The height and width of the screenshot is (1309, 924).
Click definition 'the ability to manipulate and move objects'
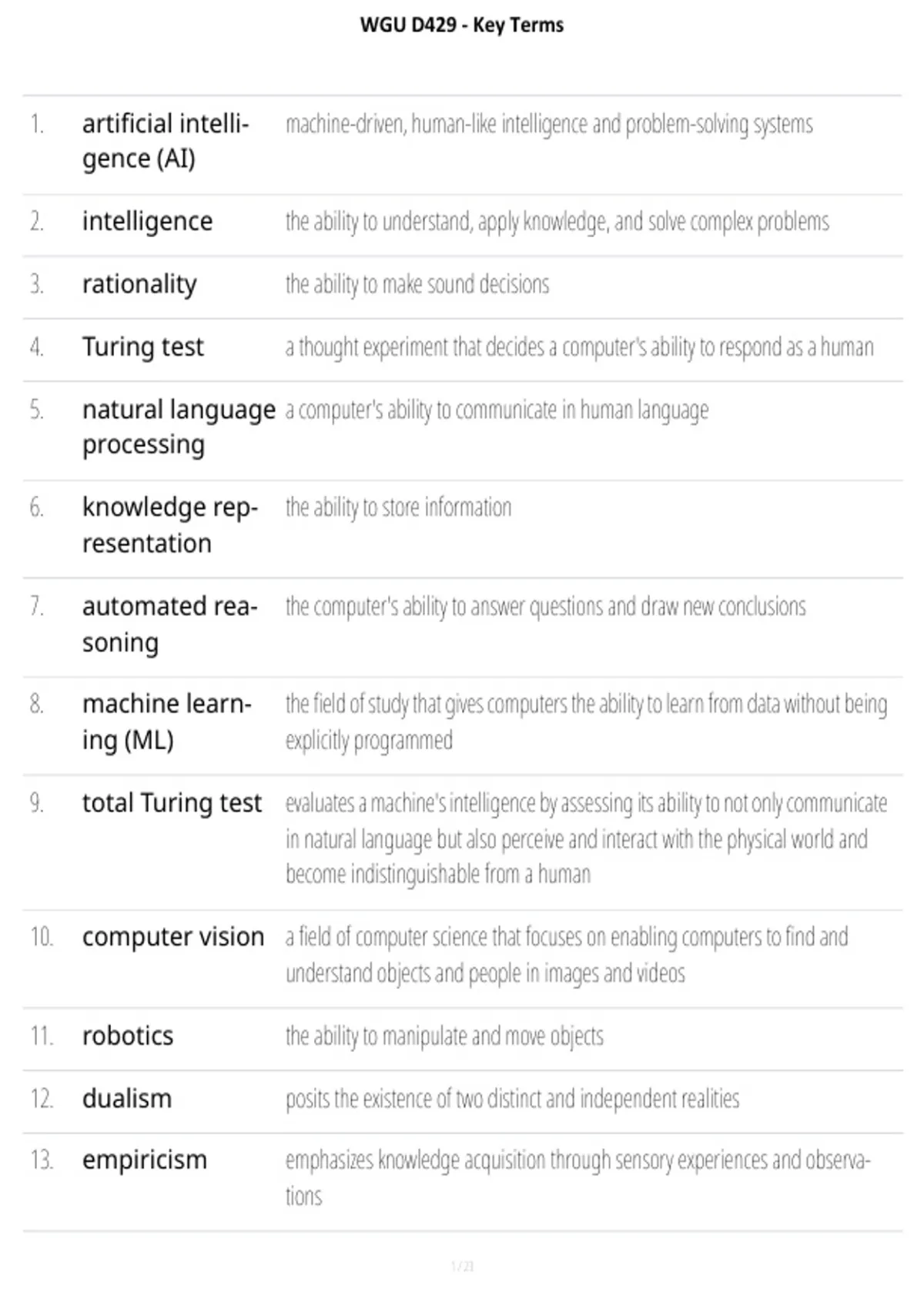(444, 1036)
